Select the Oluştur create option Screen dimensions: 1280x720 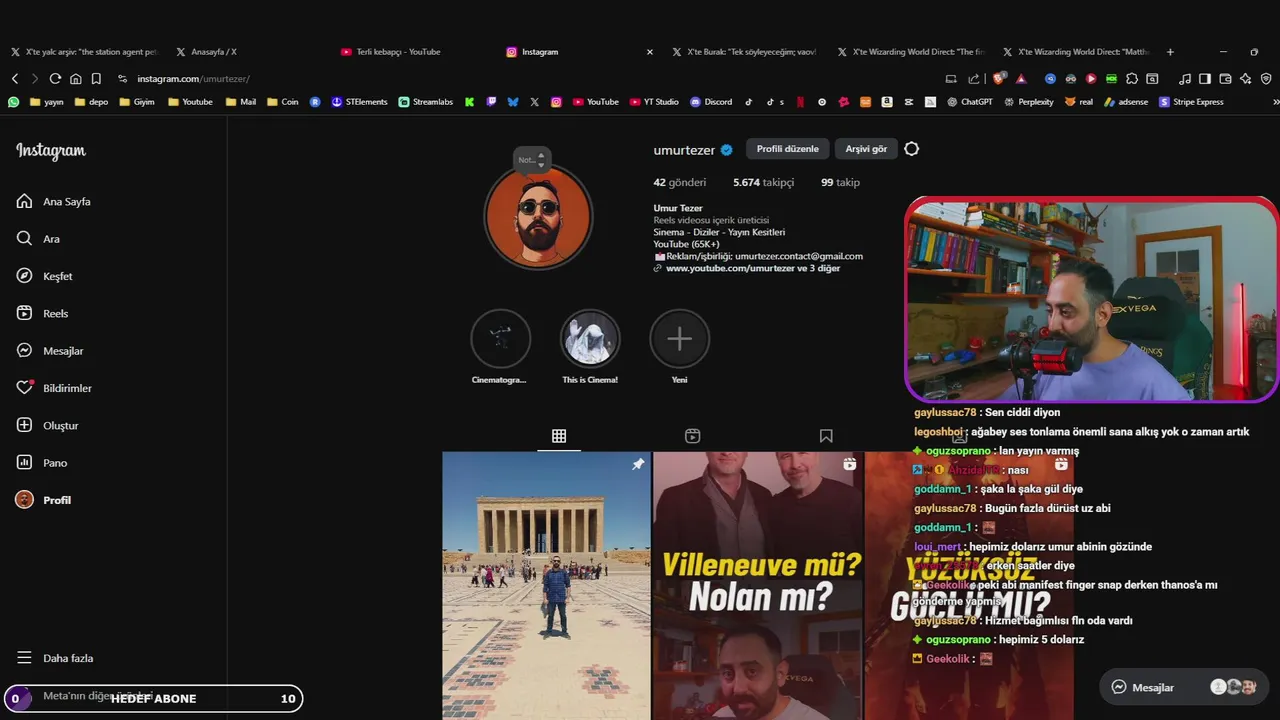click(x=48, y=425)
